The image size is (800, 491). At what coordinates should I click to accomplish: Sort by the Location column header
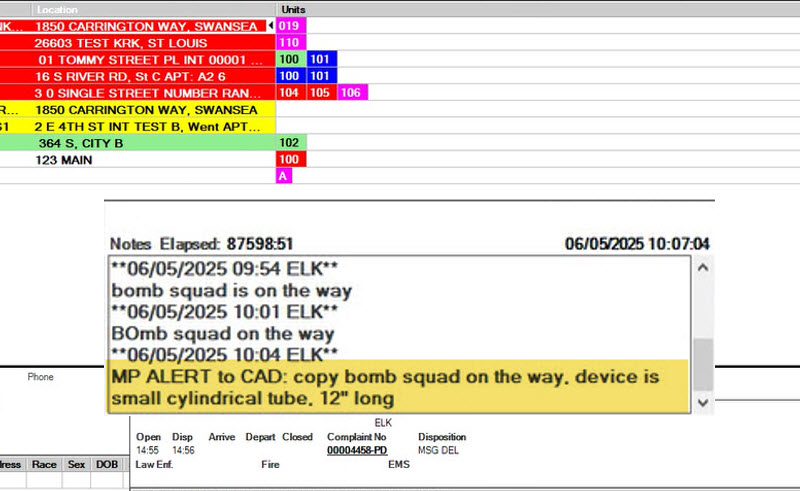coord(150,8)
